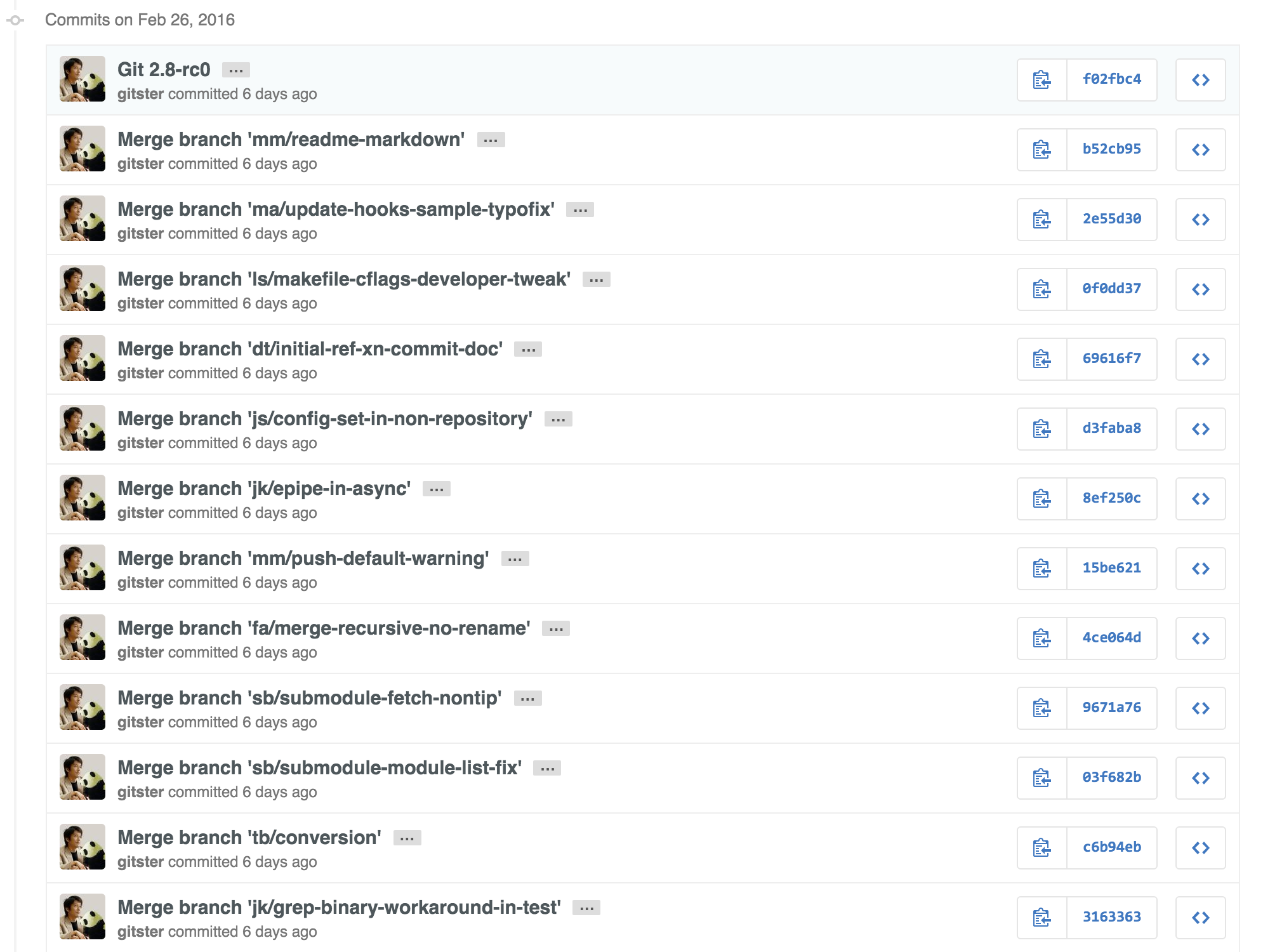Browse code at commit 9671a76
This screenshot has height=952, width=1263.
1200,708
